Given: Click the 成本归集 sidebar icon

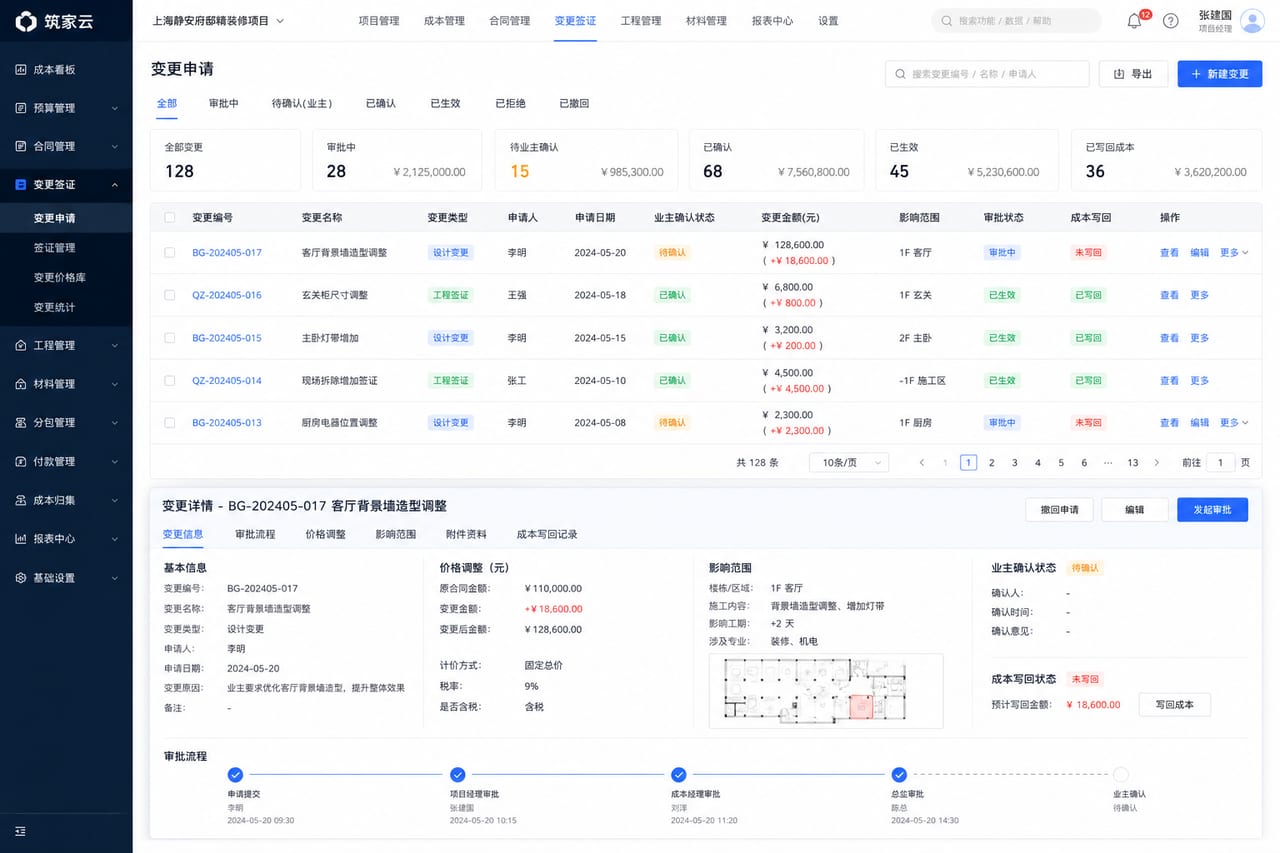Looking at the screenshot, I should (x=21, y=500).
